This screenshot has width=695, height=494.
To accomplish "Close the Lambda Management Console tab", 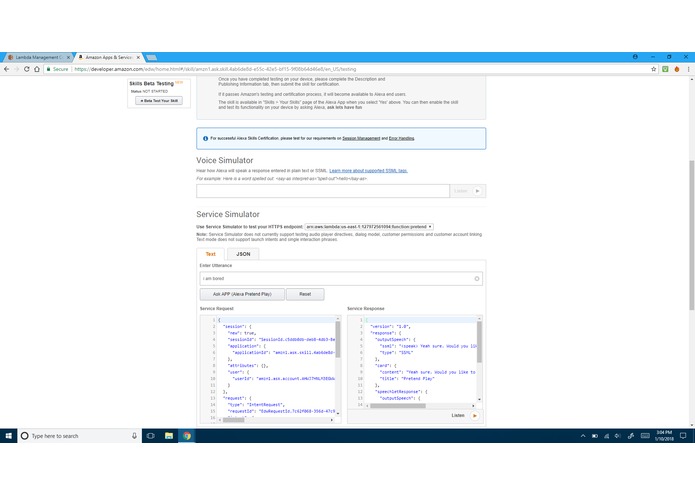I will pyautogui.click(x=68, y=58).
